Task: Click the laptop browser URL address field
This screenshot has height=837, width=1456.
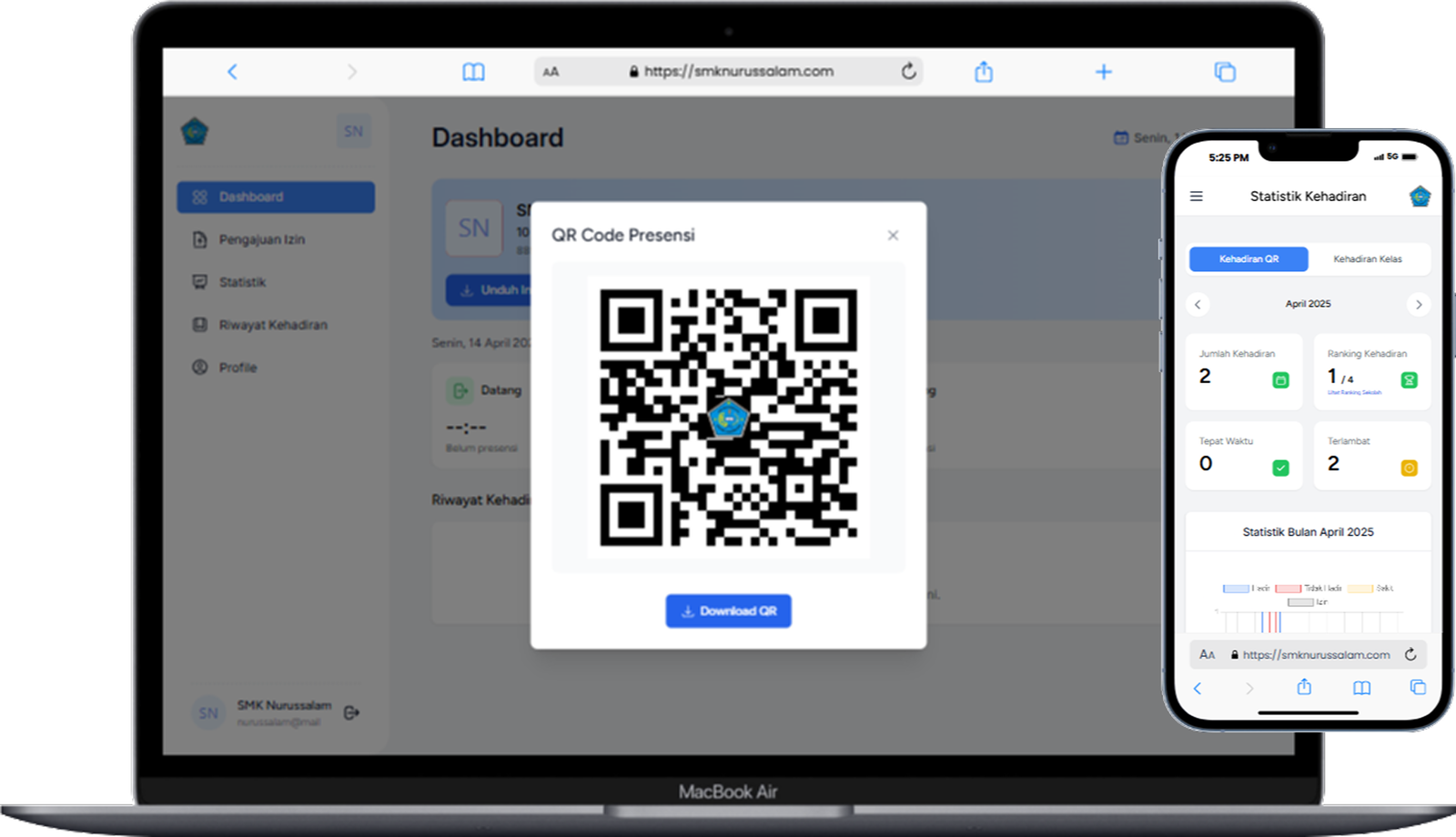Action: point(737,71)
